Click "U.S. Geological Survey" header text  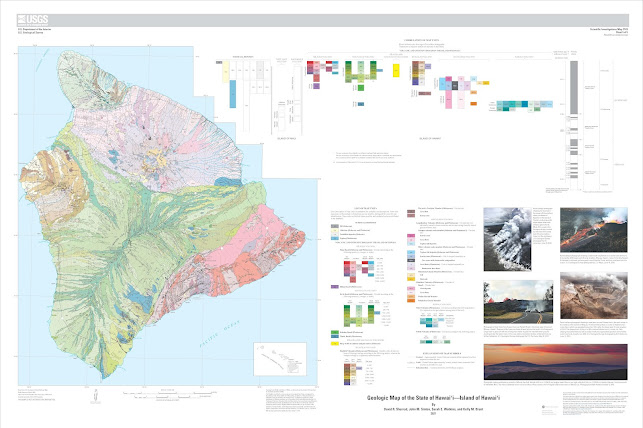(29, 32)
